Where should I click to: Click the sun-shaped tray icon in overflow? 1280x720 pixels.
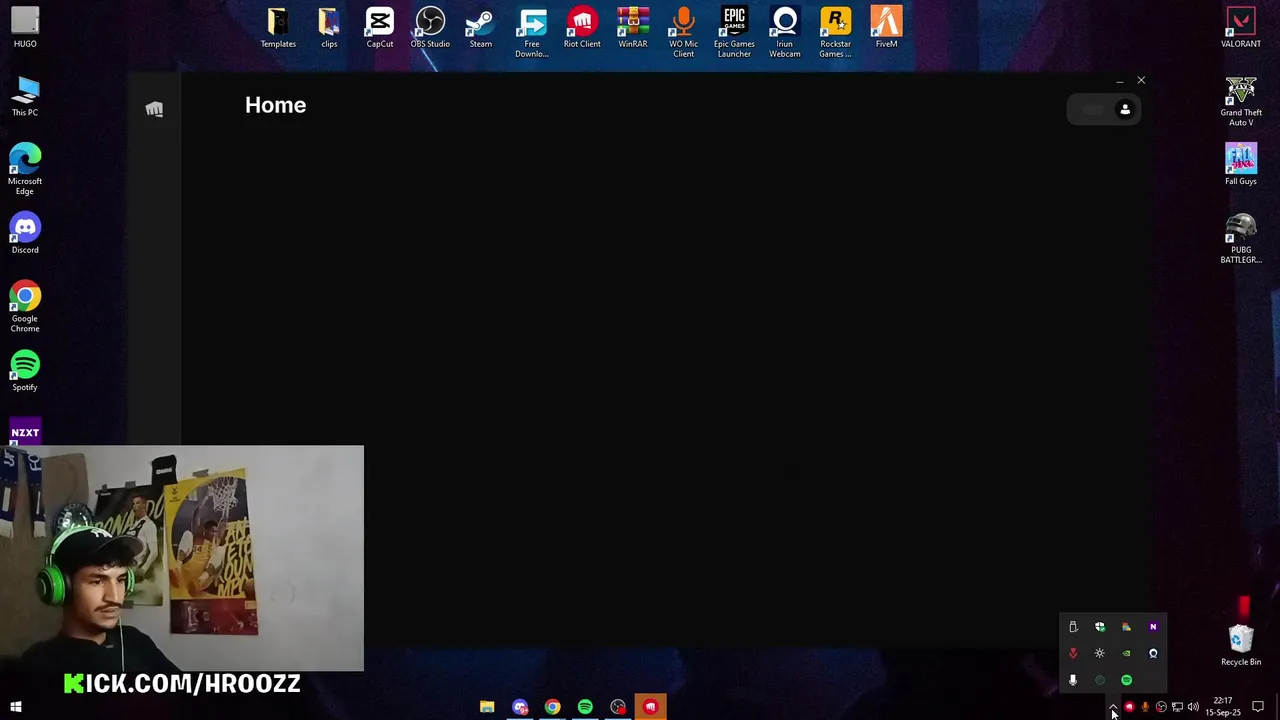1100,653
